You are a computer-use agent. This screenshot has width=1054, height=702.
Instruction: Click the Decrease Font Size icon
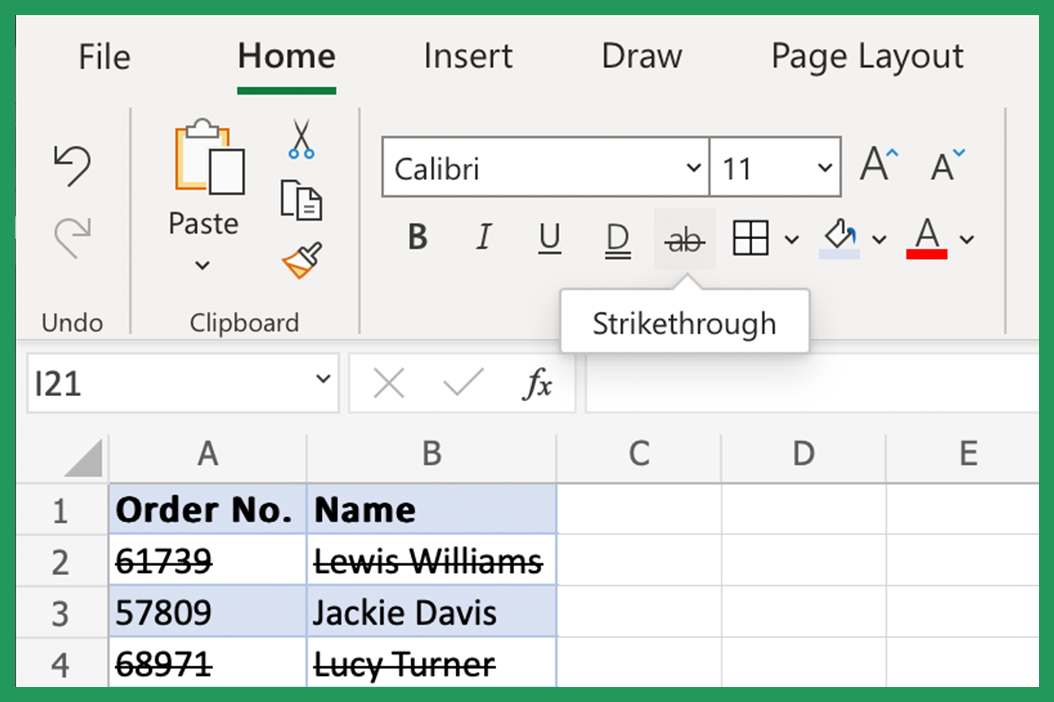941,167
